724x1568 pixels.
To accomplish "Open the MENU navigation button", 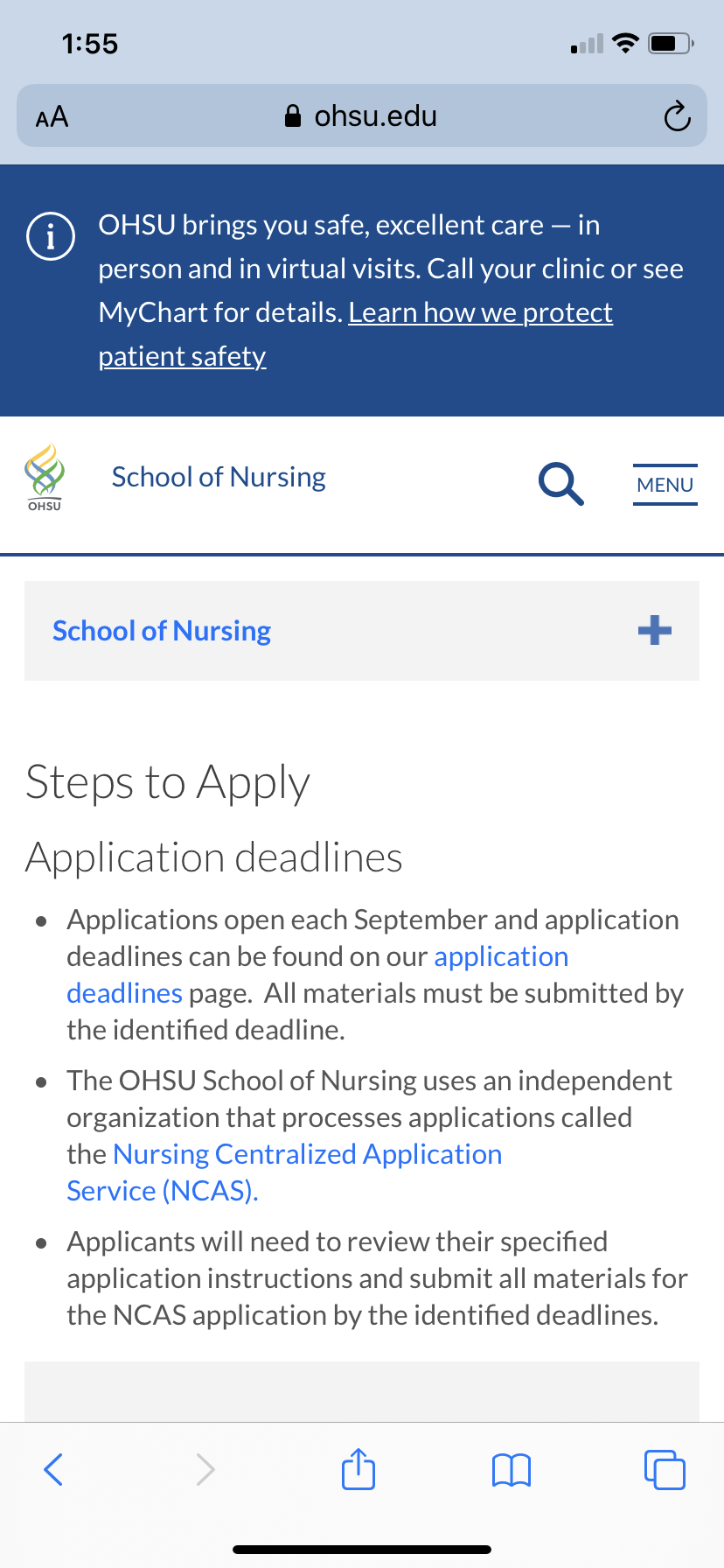I will [665, 485].
